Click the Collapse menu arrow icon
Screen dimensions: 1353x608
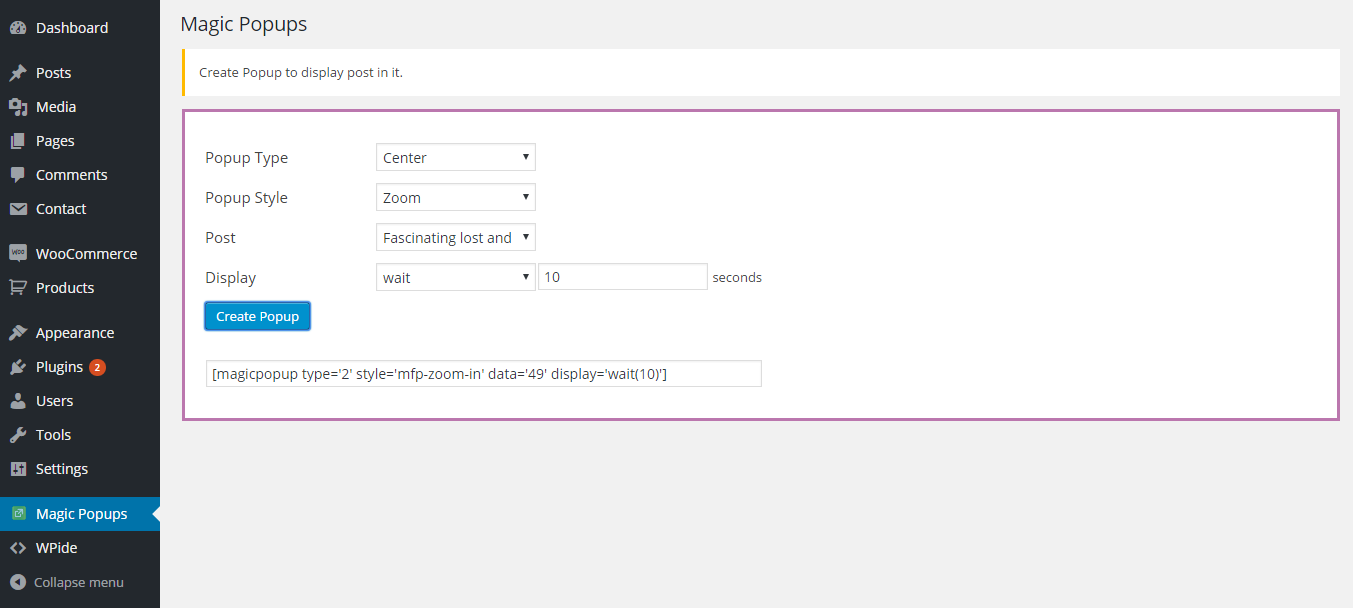click(17, 582)
